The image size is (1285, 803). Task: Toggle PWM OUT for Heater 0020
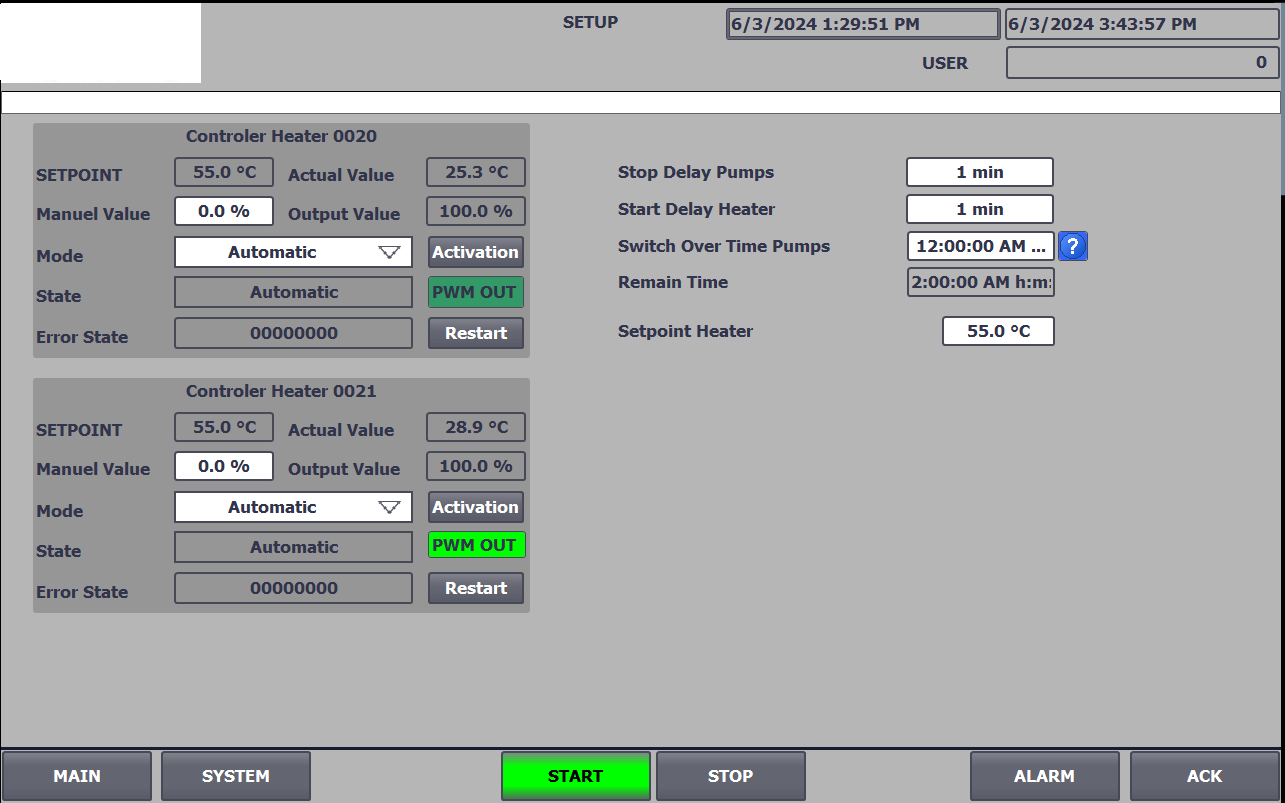point(476,292)
